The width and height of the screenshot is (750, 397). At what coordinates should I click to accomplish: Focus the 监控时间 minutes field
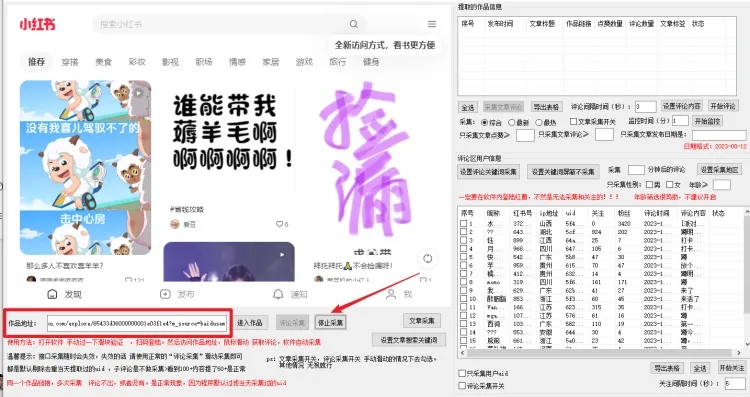pos(680,121)
